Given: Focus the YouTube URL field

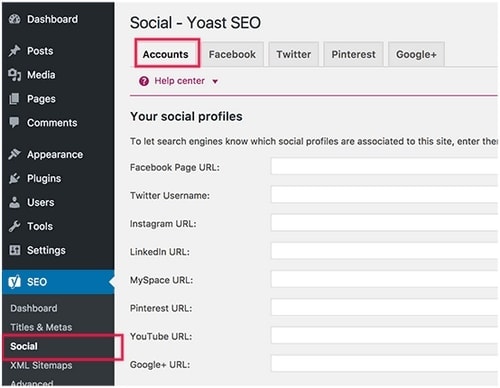Looking at the screenshot, I should tap(384, 335).
